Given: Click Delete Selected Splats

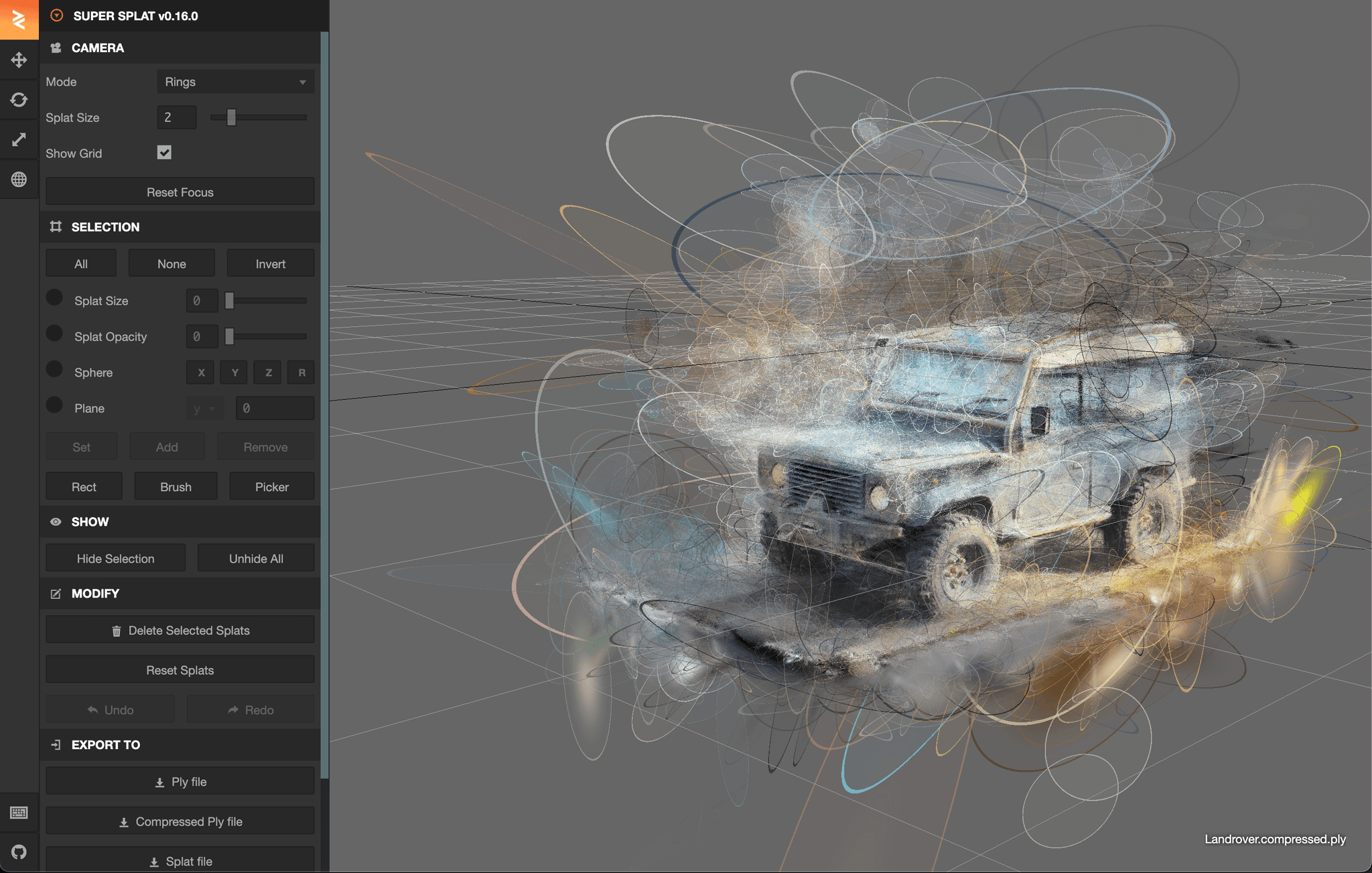Looking at the screenshot, I should pos(180,630).
